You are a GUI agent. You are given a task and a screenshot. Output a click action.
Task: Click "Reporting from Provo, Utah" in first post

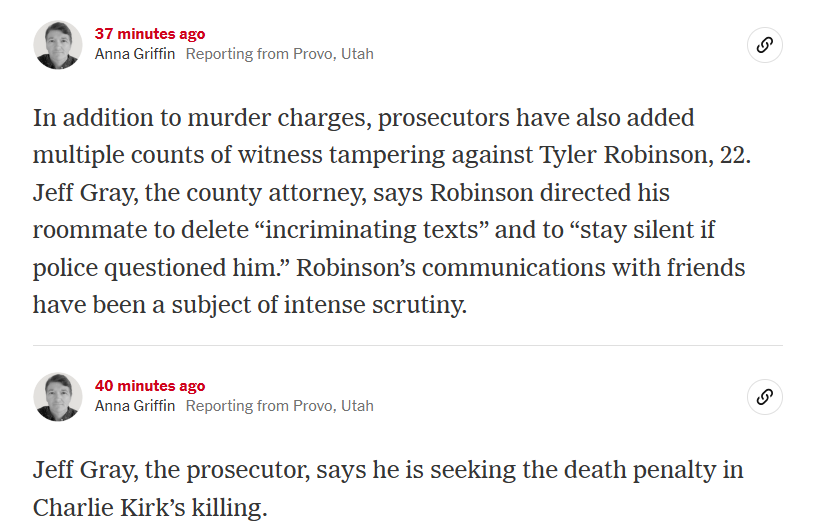280,54
